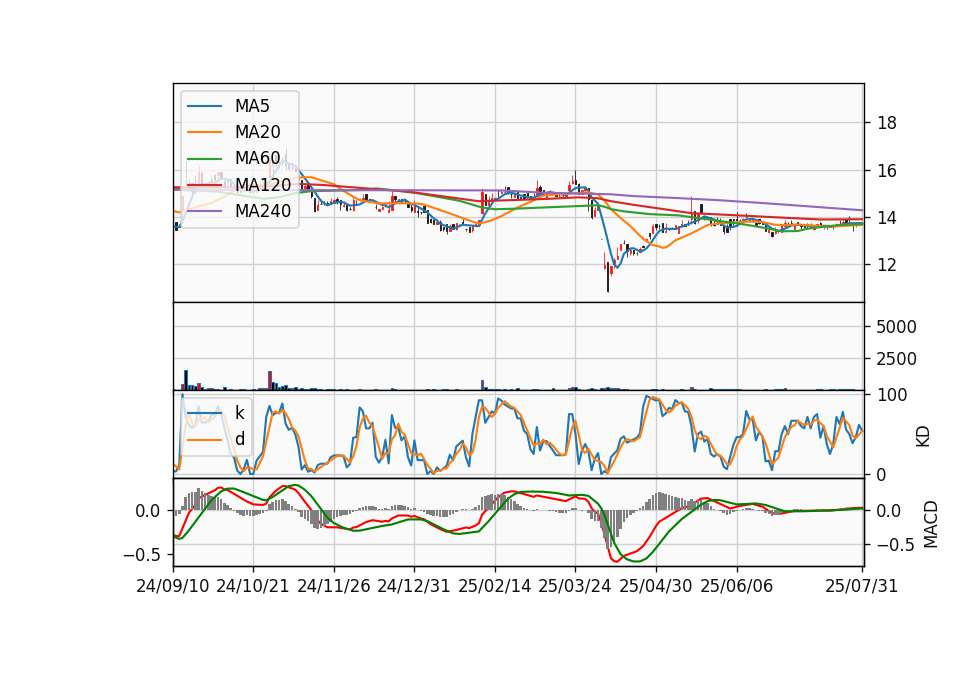Click the left MACD axis value −0.5
Viewport: 960px width, 690px height.
coord(141,555)
